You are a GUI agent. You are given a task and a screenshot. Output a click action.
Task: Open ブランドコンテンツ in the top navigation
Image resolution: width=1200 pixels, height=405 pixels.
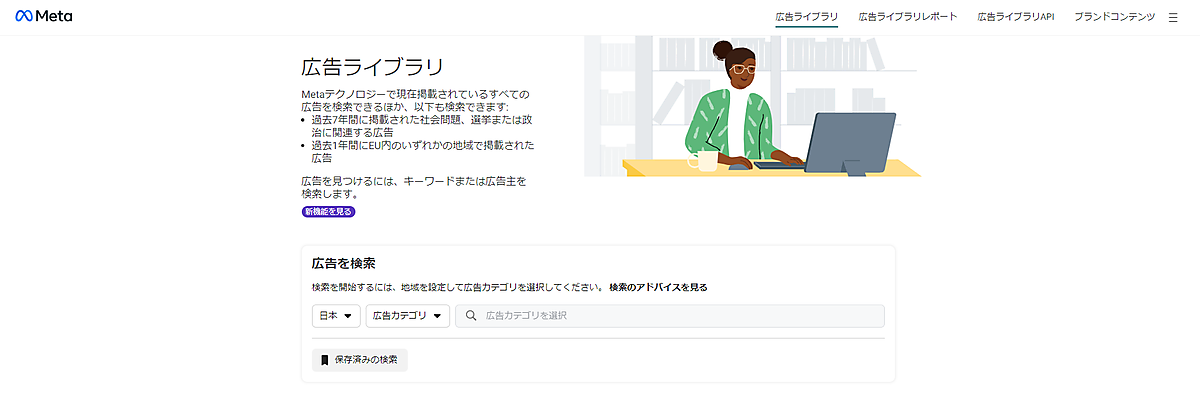coord(1115,17)
